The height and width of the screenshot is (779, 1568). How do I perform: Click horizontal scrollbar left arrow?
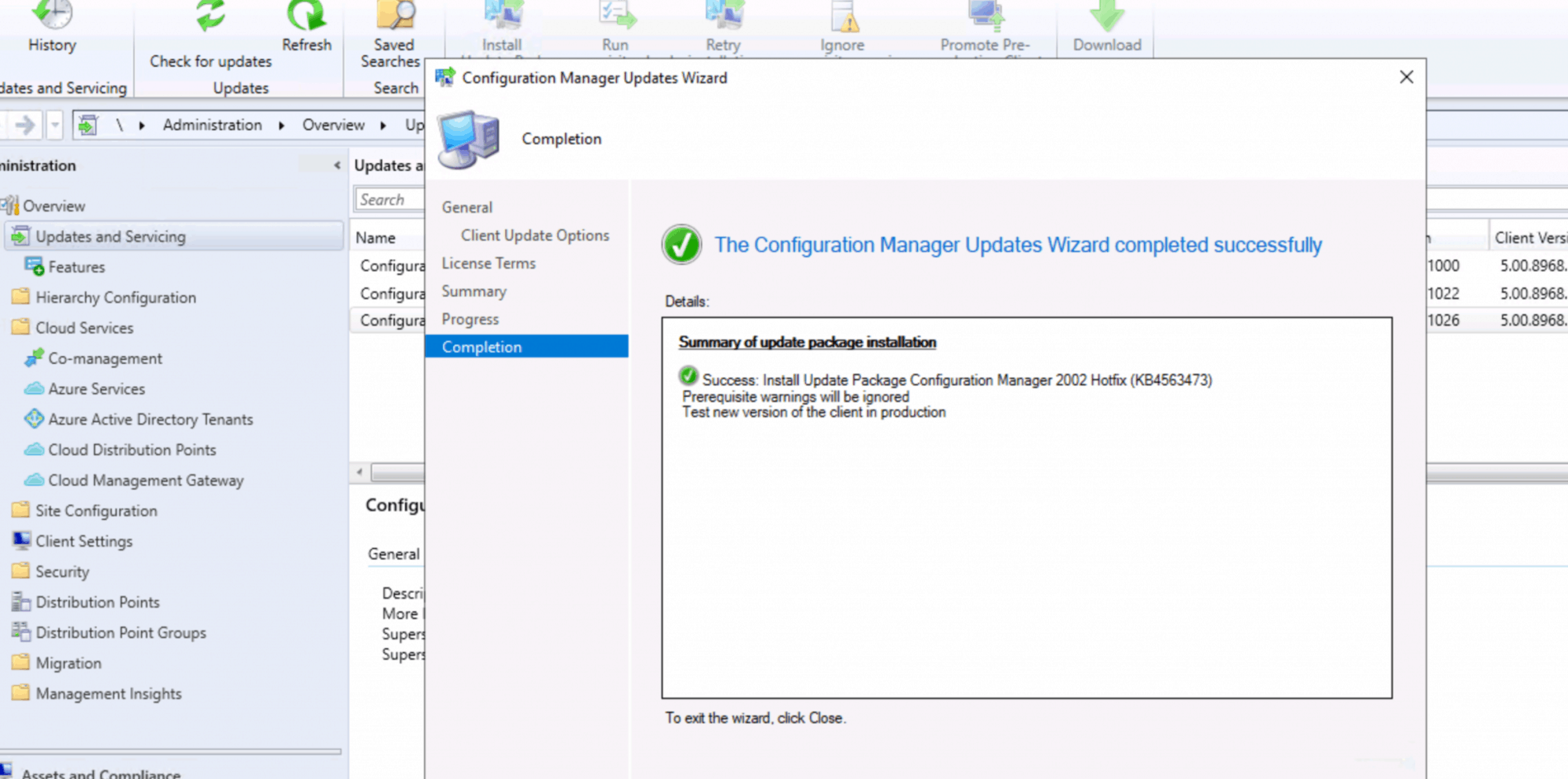coord(359,471)
